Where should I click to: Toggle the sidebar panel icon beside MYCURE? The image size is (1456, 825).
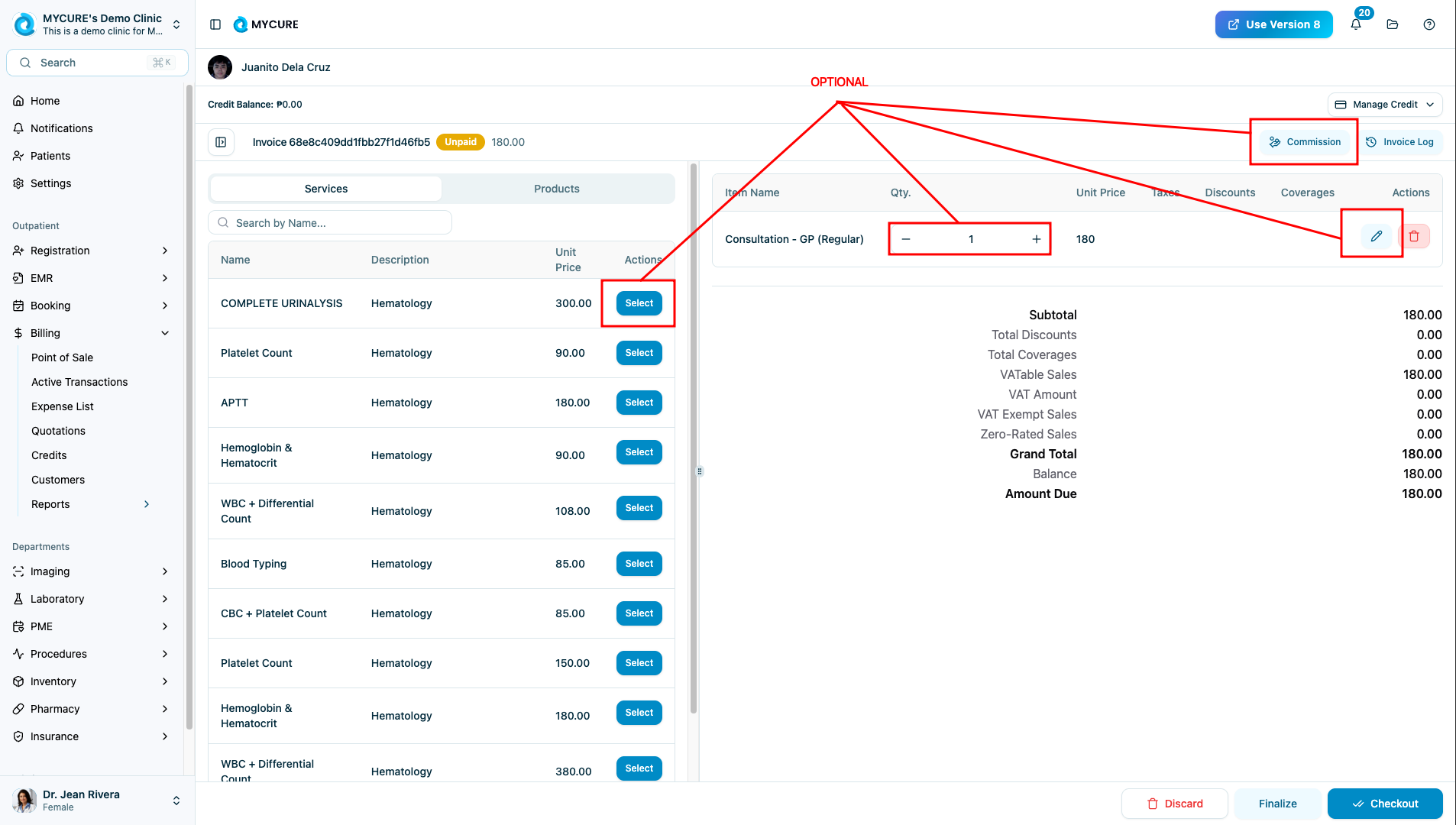click(215, 24)
